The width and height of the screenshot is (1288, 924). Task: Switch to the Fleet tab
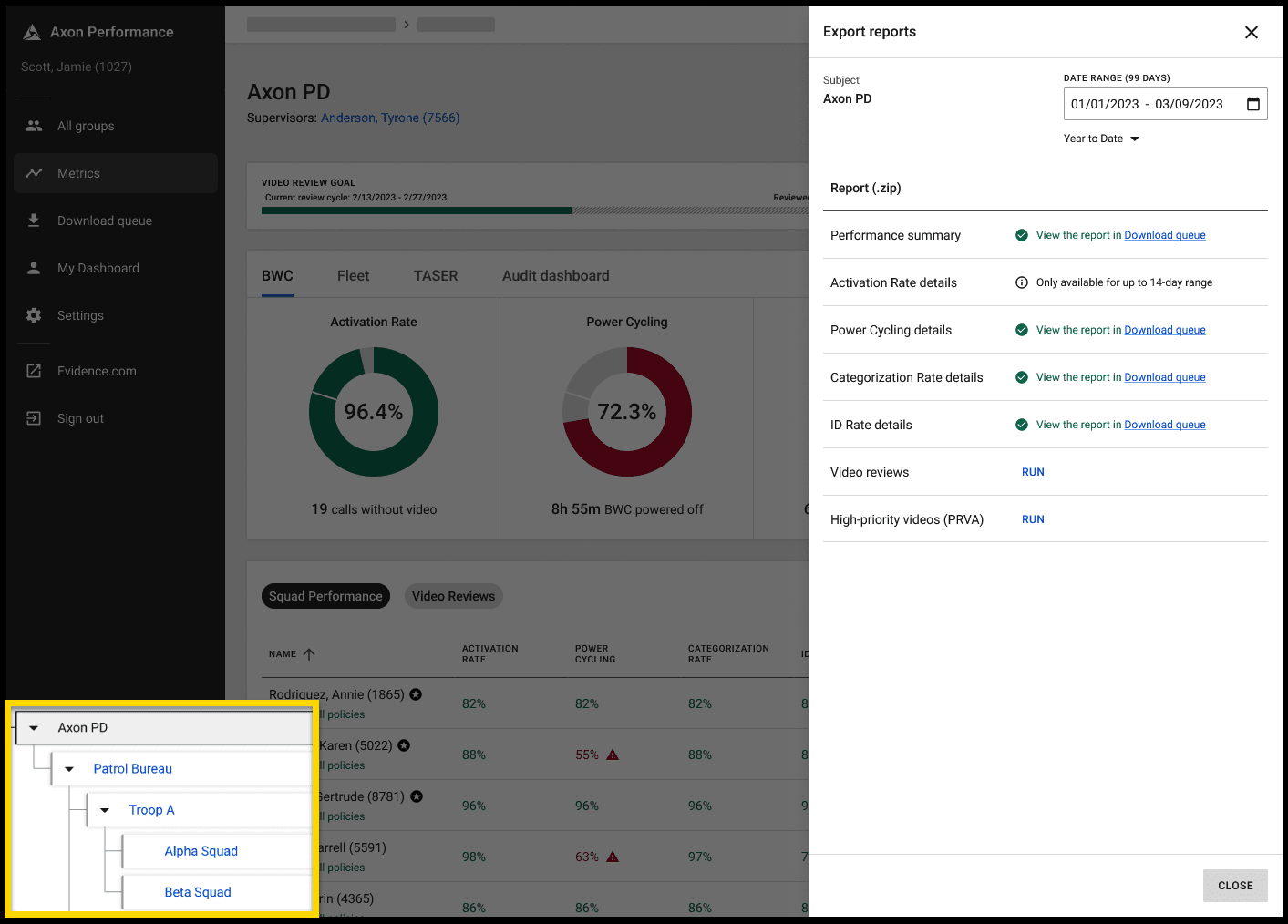tap(353, 275)
